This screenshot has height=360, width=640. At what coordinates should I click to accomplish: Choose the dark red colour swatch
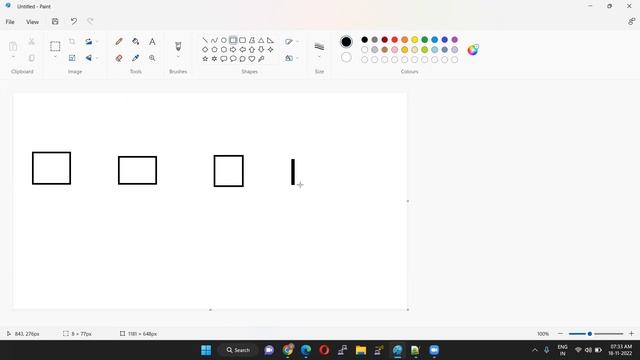tap(384, 40)
